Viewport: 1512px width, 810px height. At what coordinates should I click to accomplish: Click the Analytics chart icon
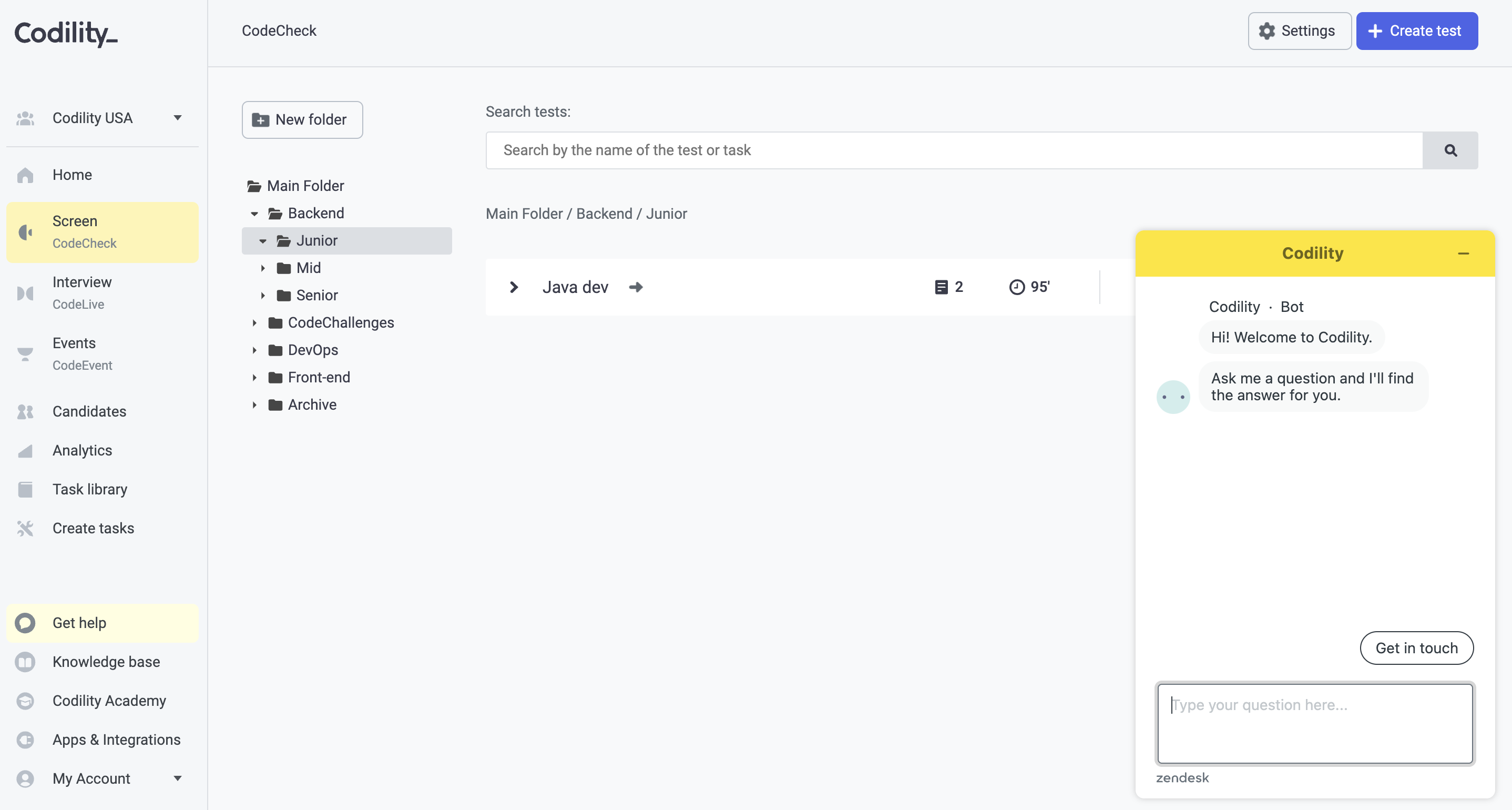(25, 450)
